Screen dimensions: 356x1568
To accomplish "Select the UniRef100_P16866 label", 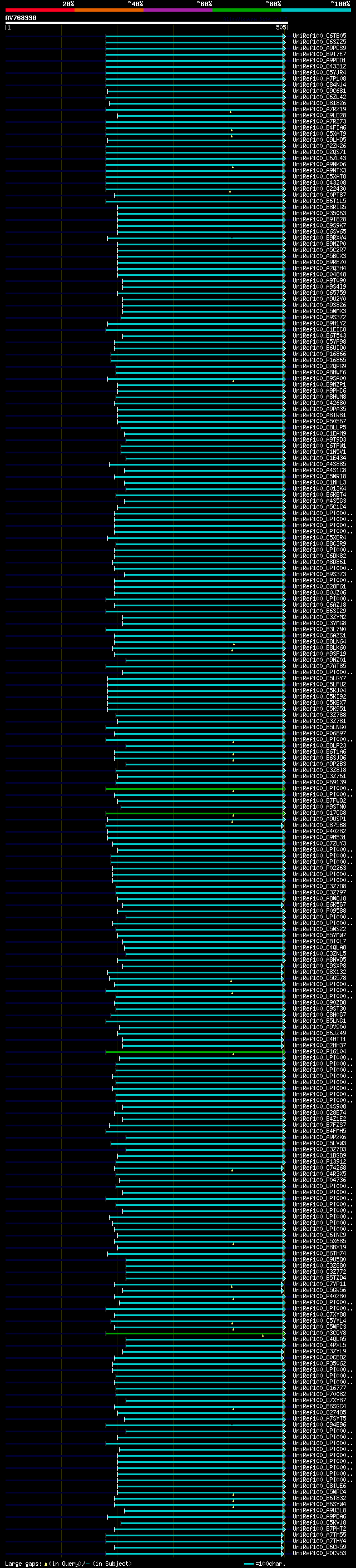I will (319, 354).
